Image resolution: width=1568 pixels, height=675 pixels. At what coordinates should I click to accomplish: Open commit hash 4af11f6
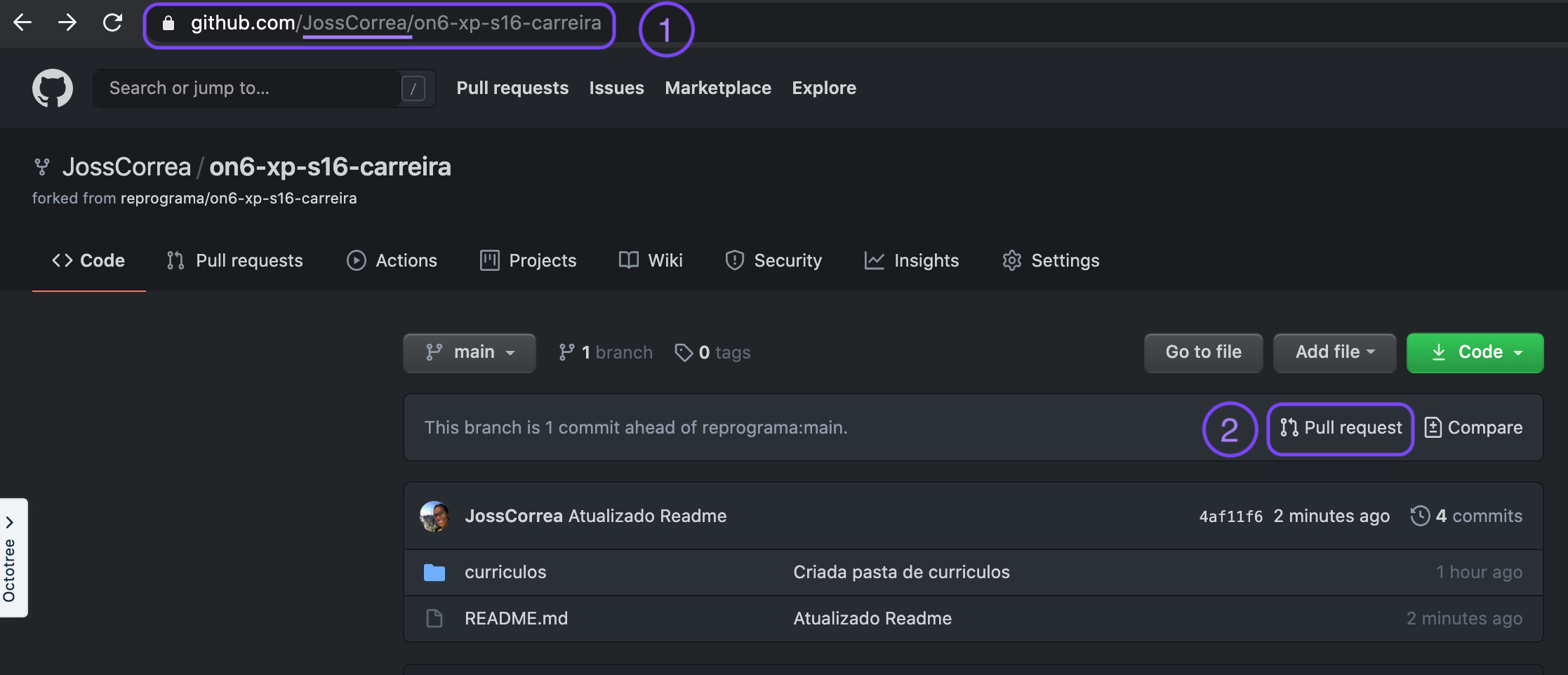[1230, 517]
